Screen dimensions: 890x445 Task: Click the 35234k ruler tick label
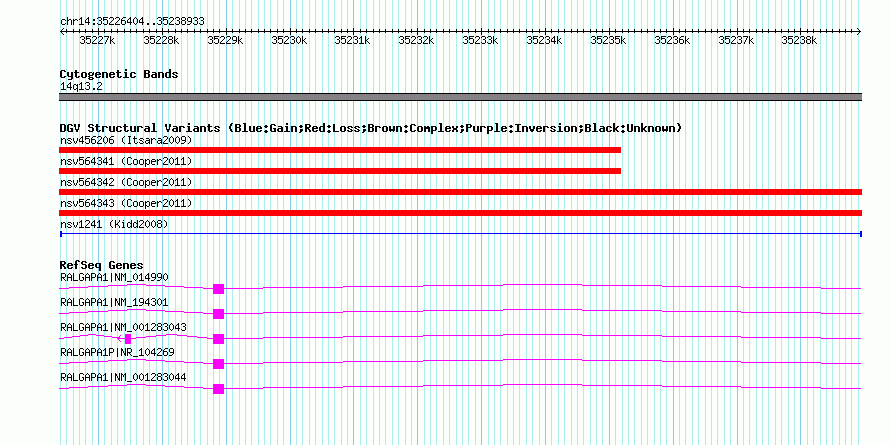tap(545, 40)
